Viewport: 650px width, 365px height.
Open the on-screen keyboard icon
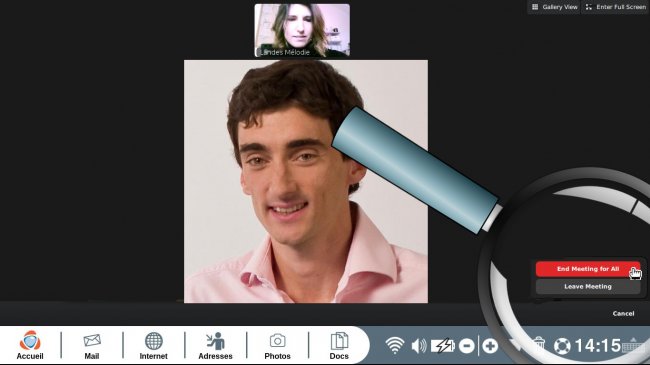click(x=633, y=345)
